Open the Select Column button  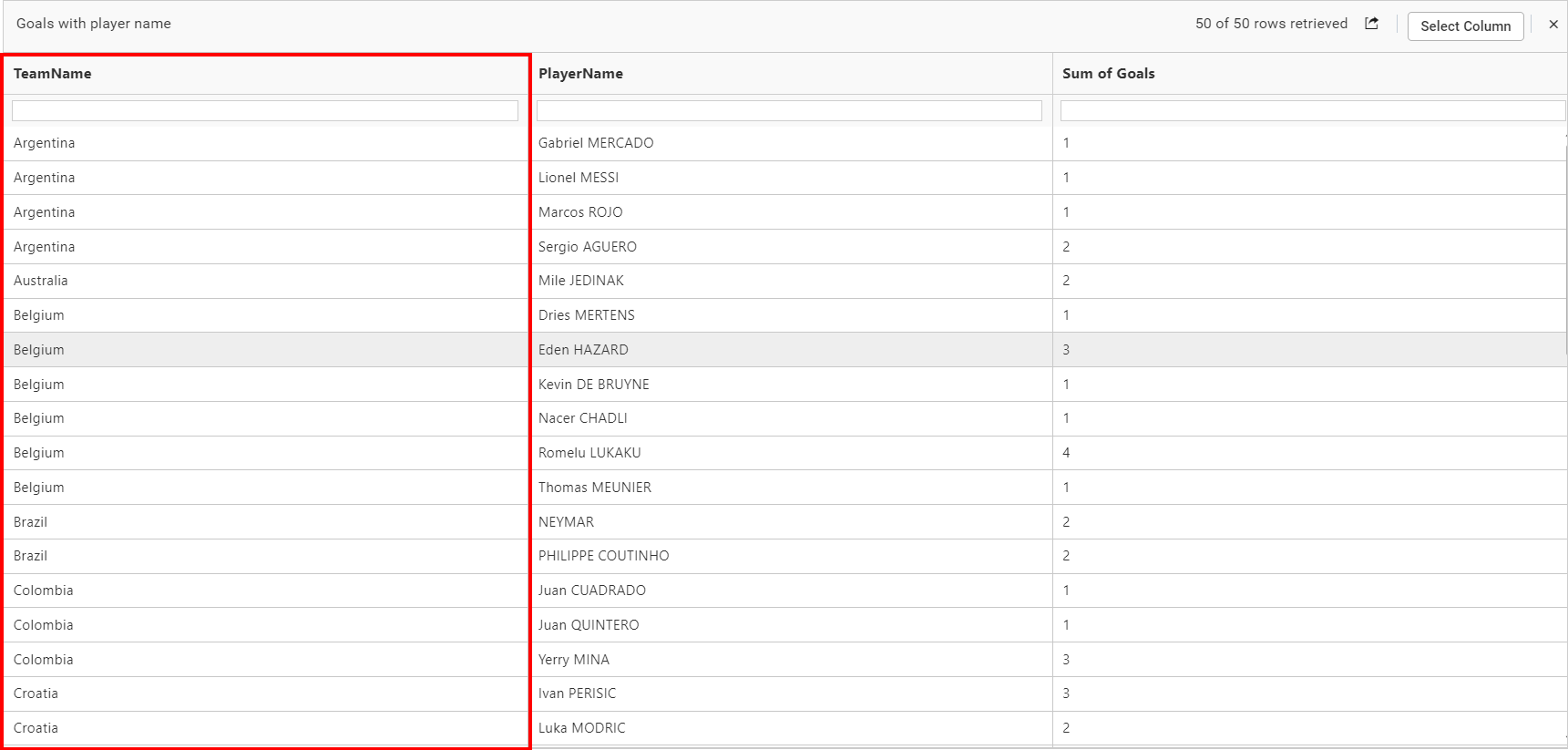click(1465, 26)
